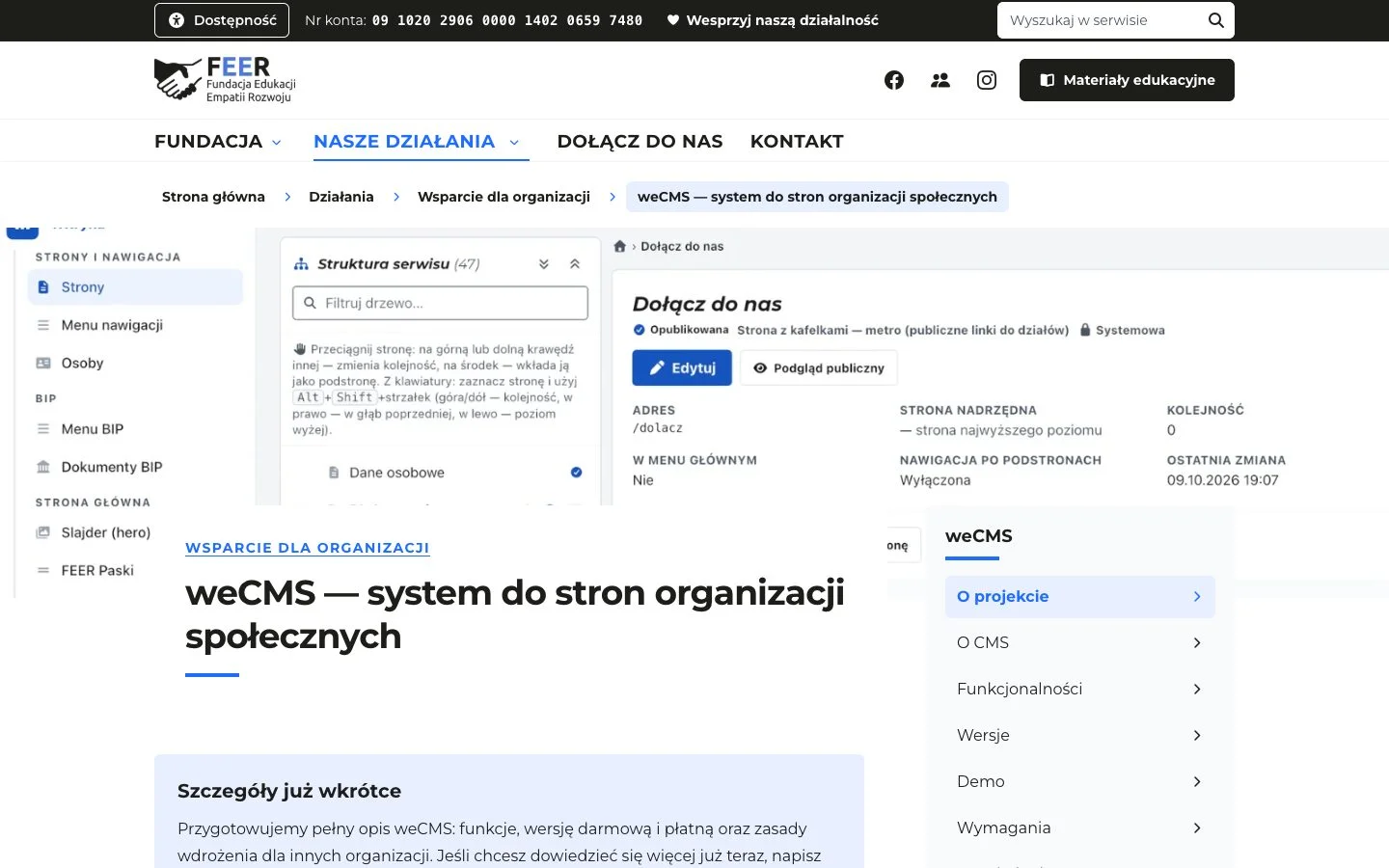Select Wymagania in the weCMS side menu

pyautogui.click(x=1080, y=828)
